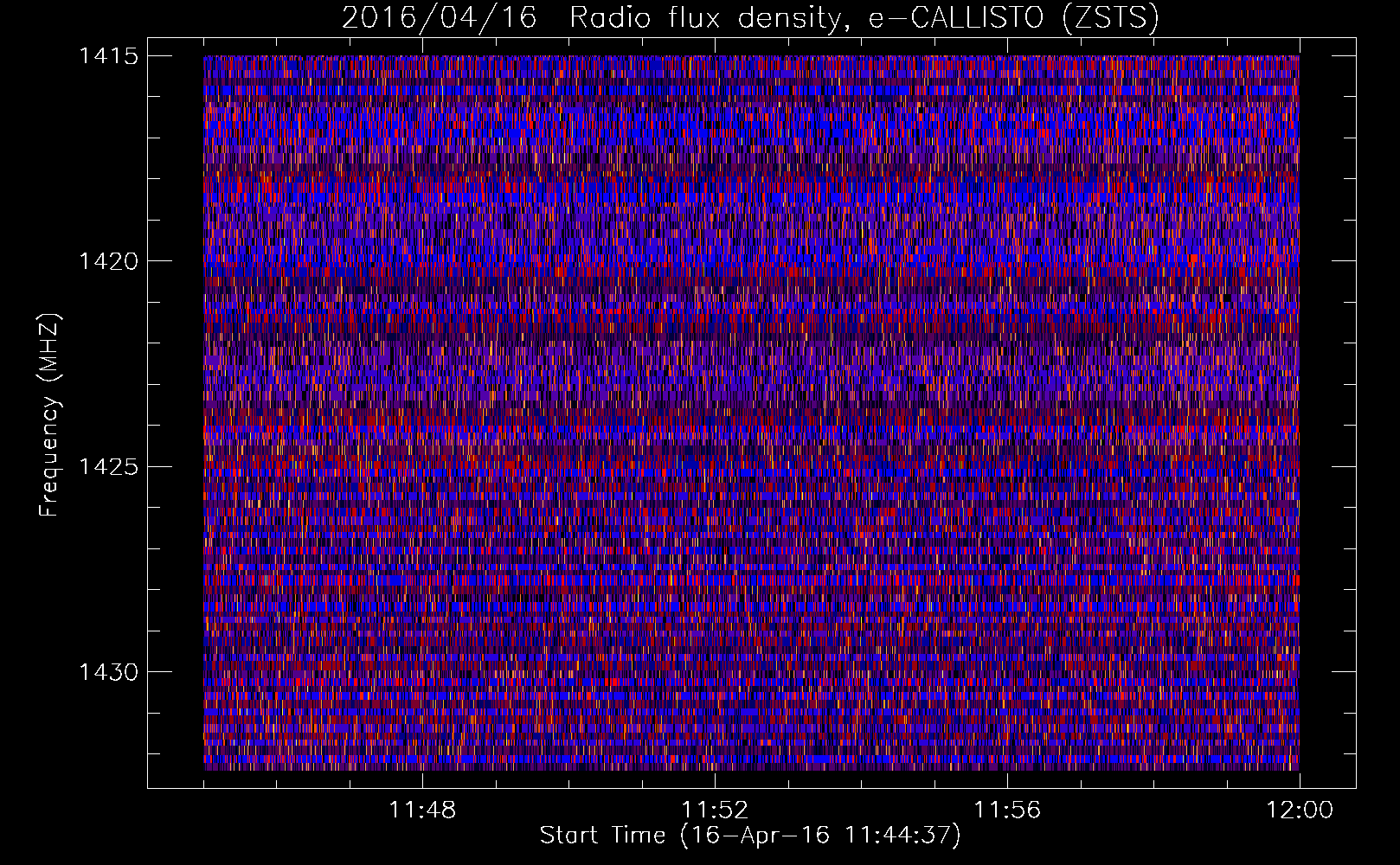Select the 1415 frequency axis label
This screenshot has width=1400, height=865.
(x=108, y=56)
